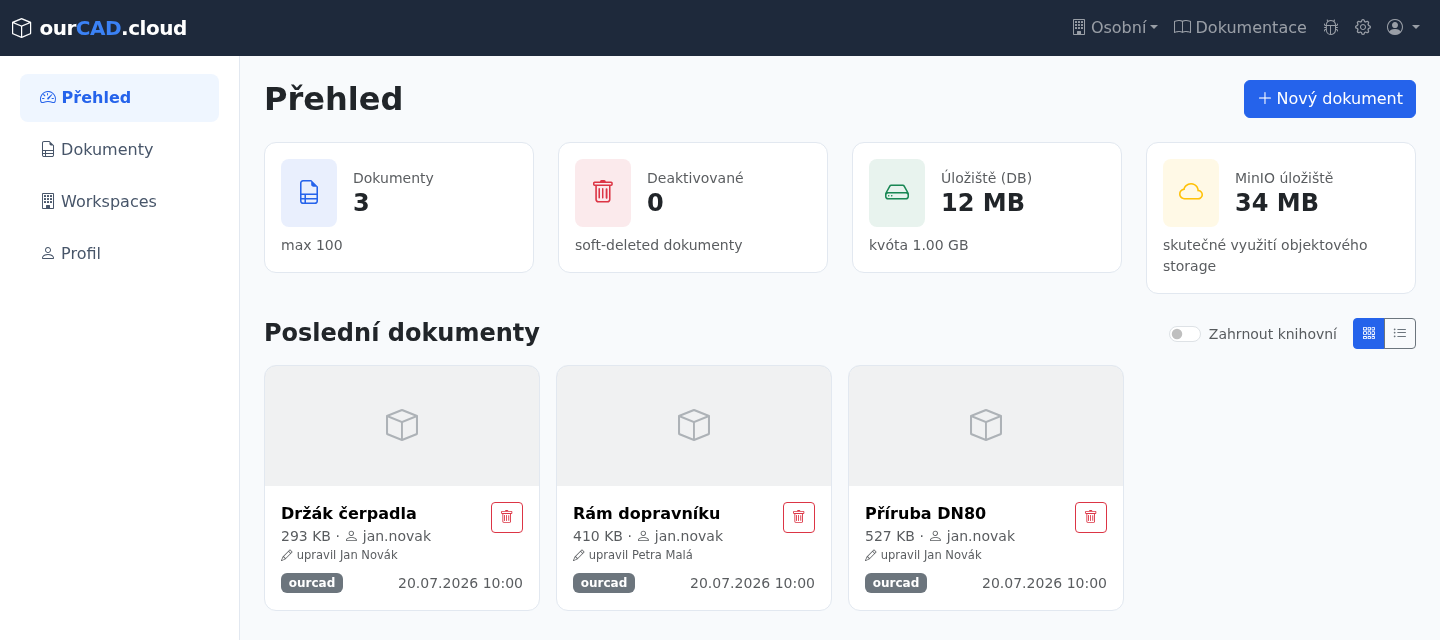Click the blue Dokumenty file icon

click(x=309, y=192)
